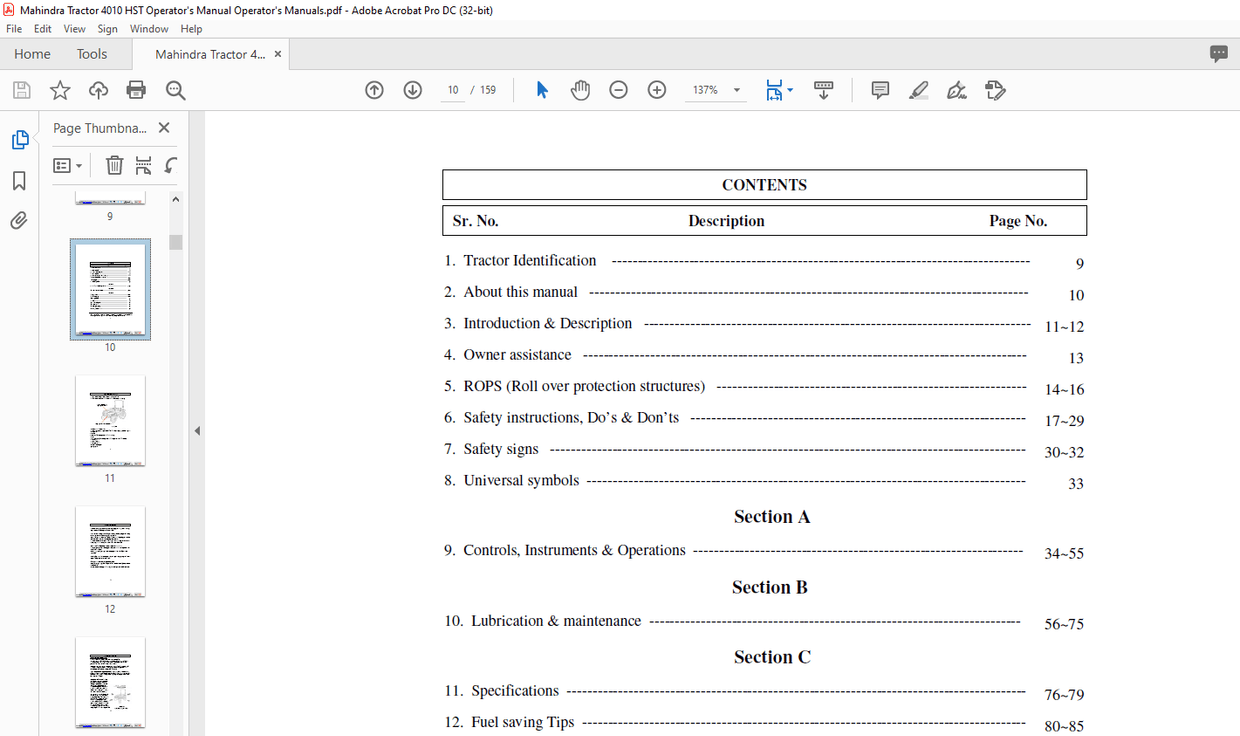Print the PDF document
This screenshot has height=736, width=1240.
tap(137, 89)
